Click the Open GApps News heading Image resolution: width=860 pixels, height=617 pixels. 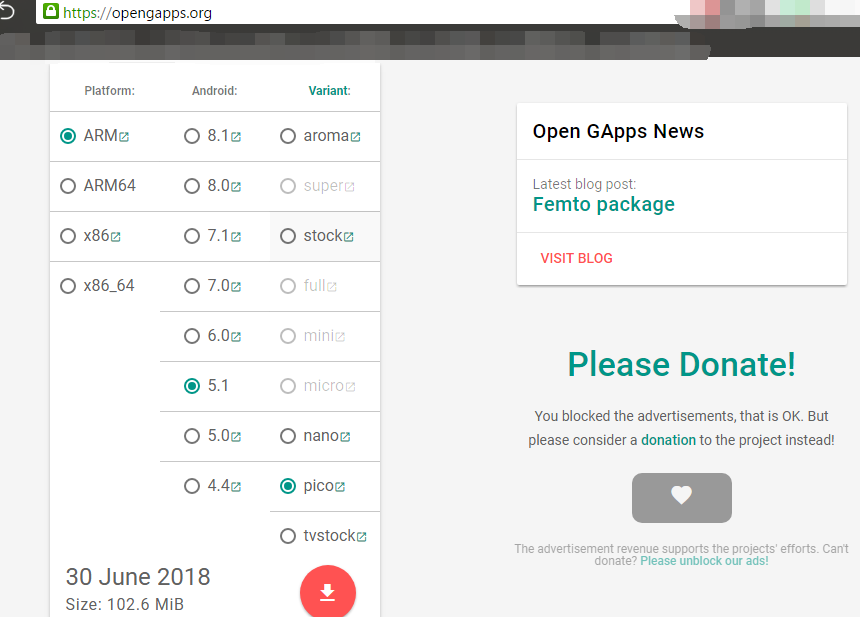coord(618,132)
